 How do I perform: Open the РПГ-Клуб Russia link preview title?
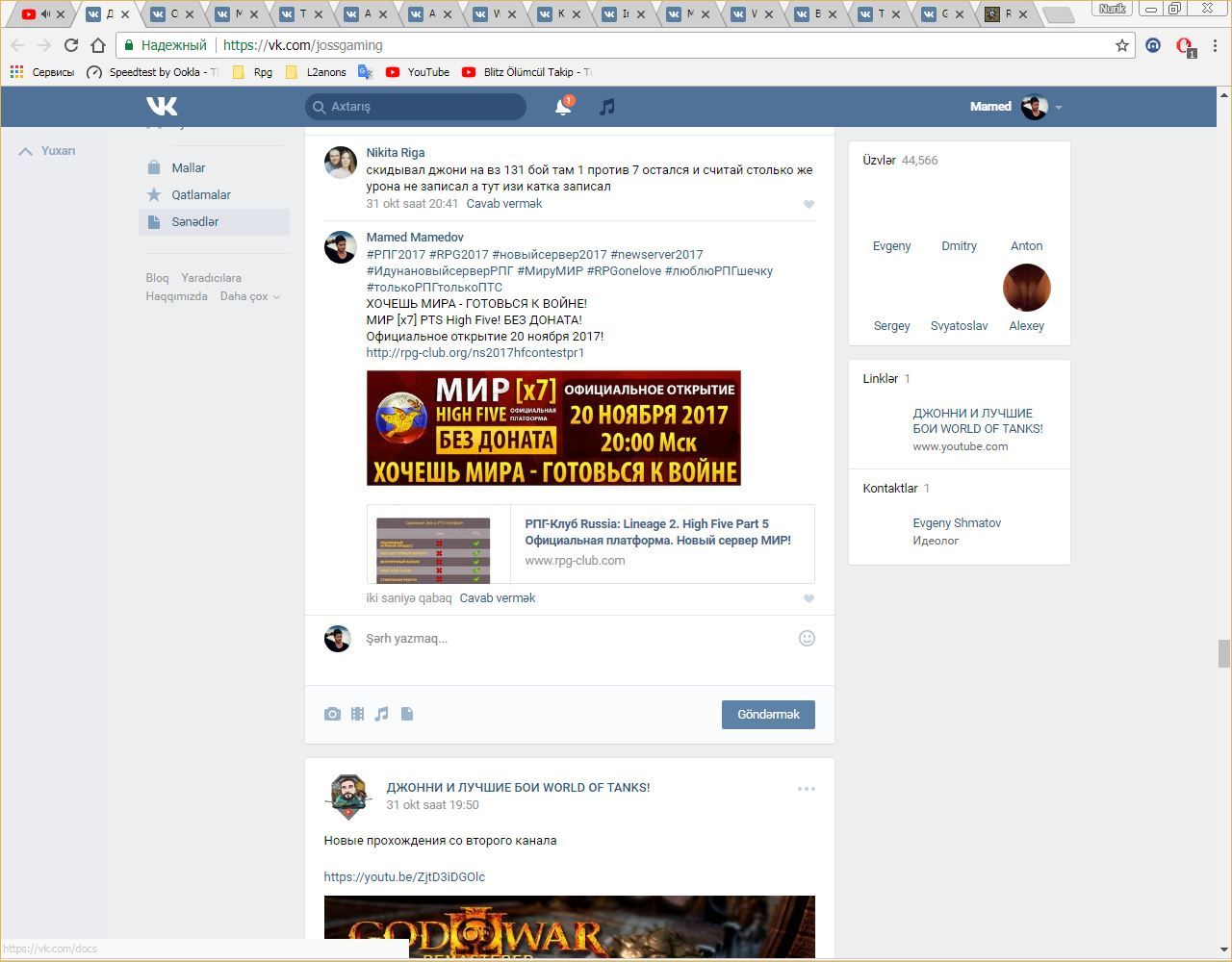pos(657,532)
